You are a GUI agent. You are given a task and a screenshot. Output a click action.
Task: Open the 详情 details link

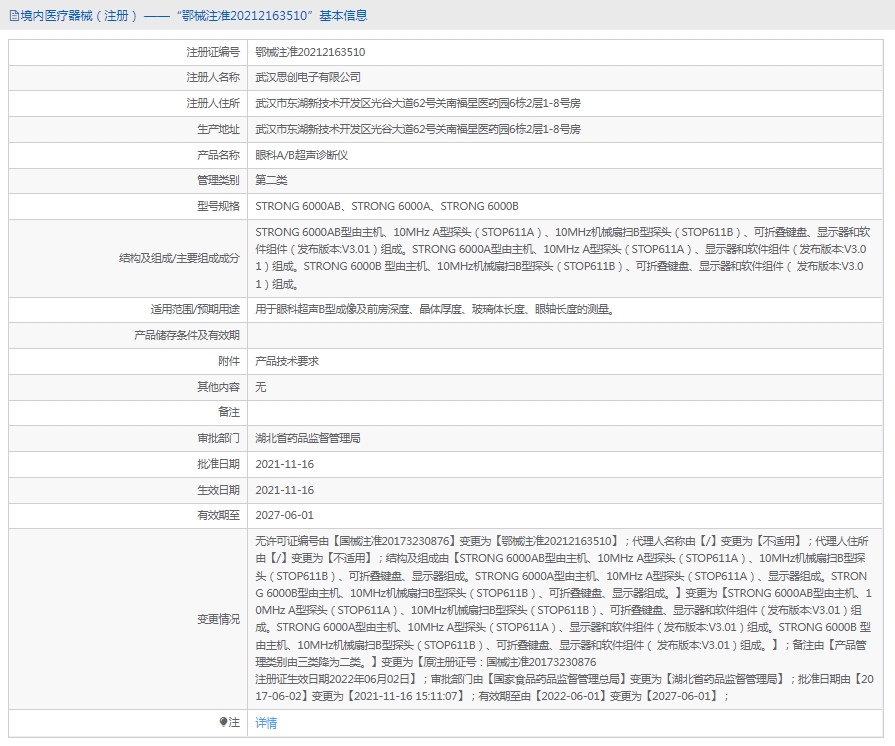(266, 723)
